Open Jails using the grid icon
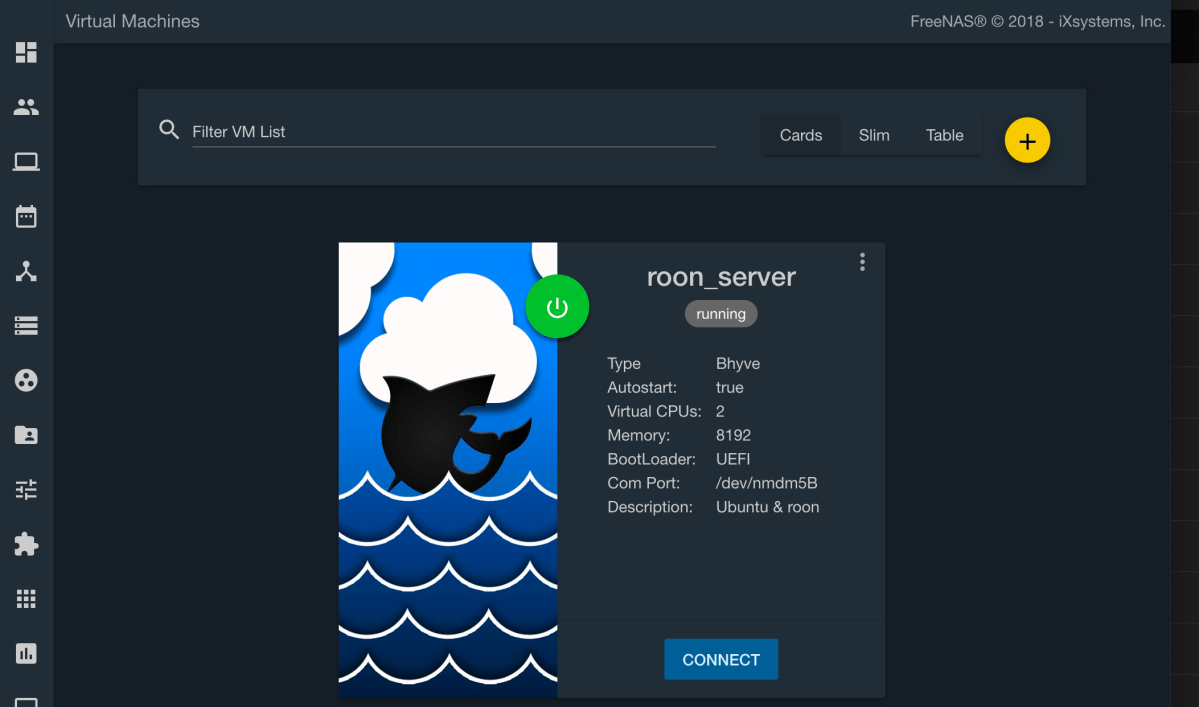This screenshot has height=707, width=1199. [x=26, y=599]
